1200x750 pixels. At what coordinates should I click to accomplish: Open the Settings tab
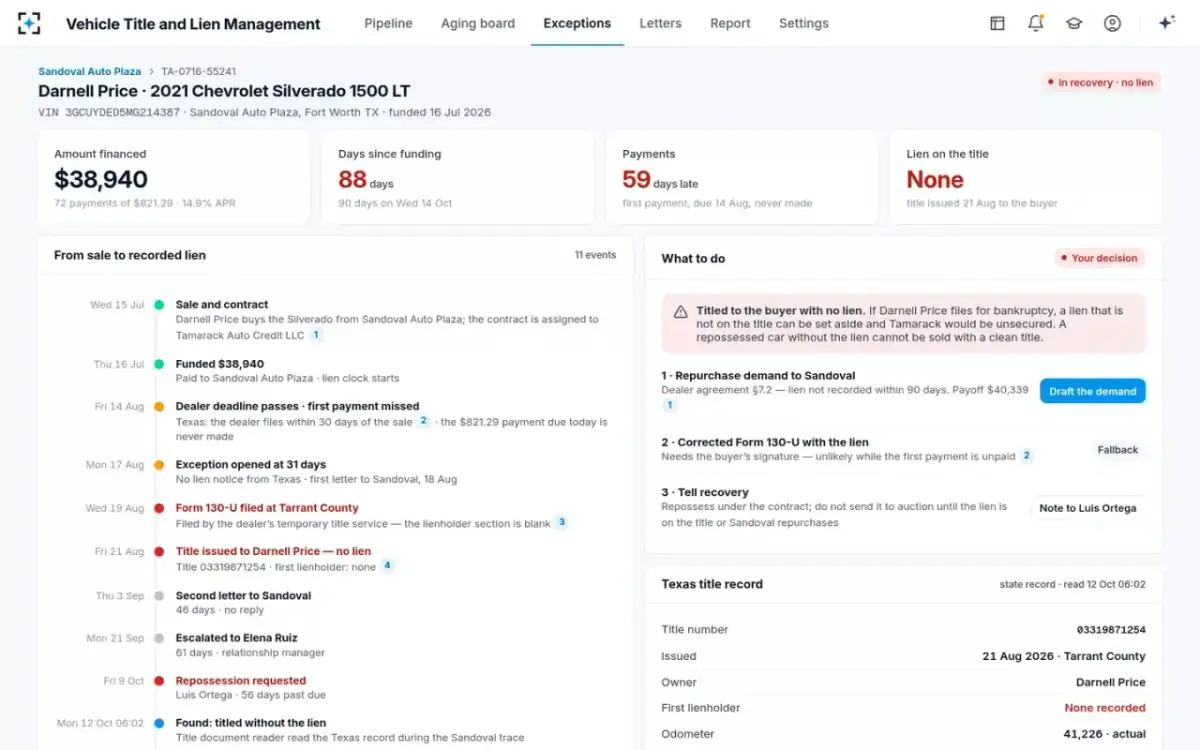click(x=804, y=23)
